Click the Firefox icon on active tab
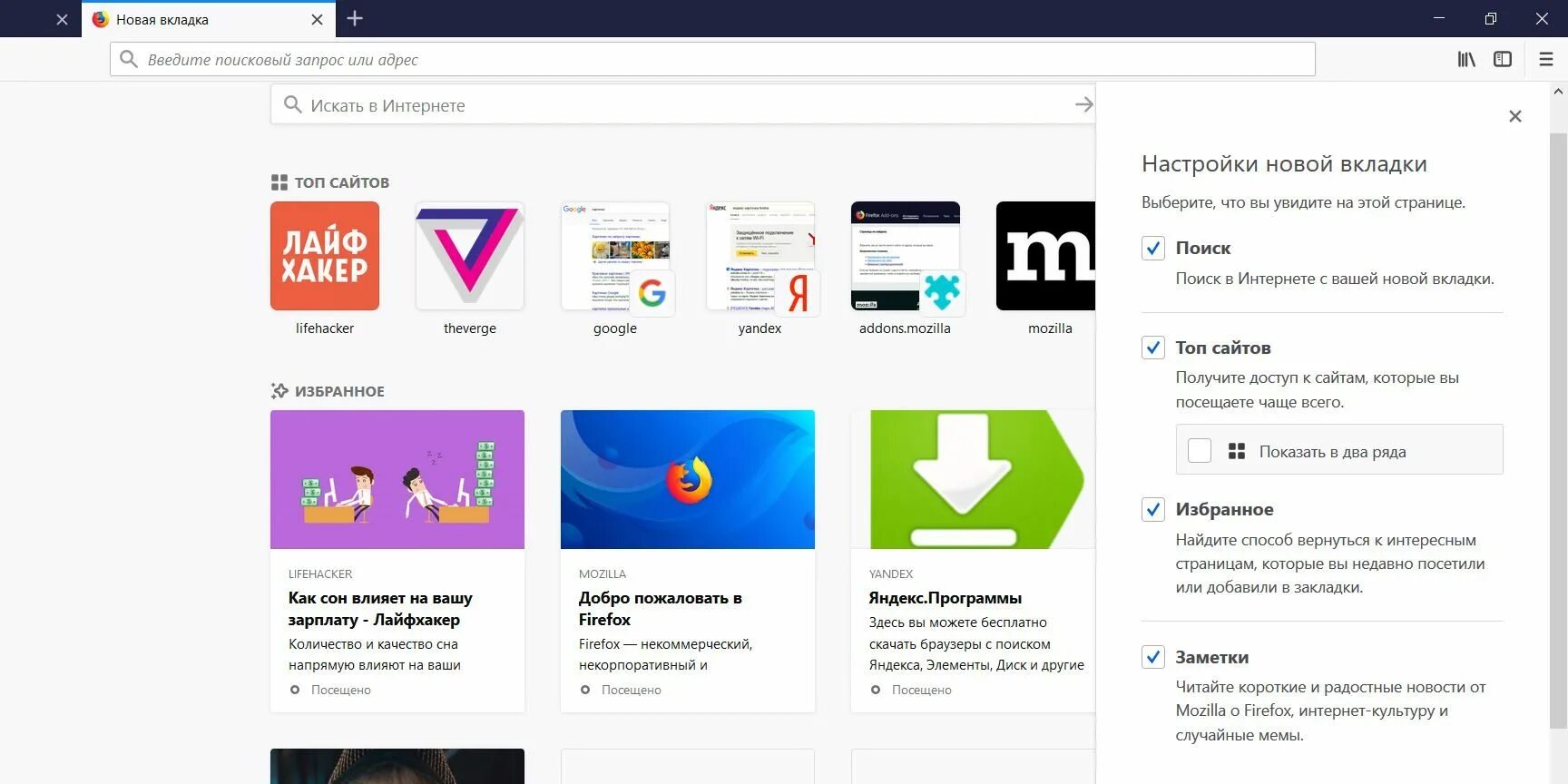Viewport: 1568px width, 784px height. point(100,19)
